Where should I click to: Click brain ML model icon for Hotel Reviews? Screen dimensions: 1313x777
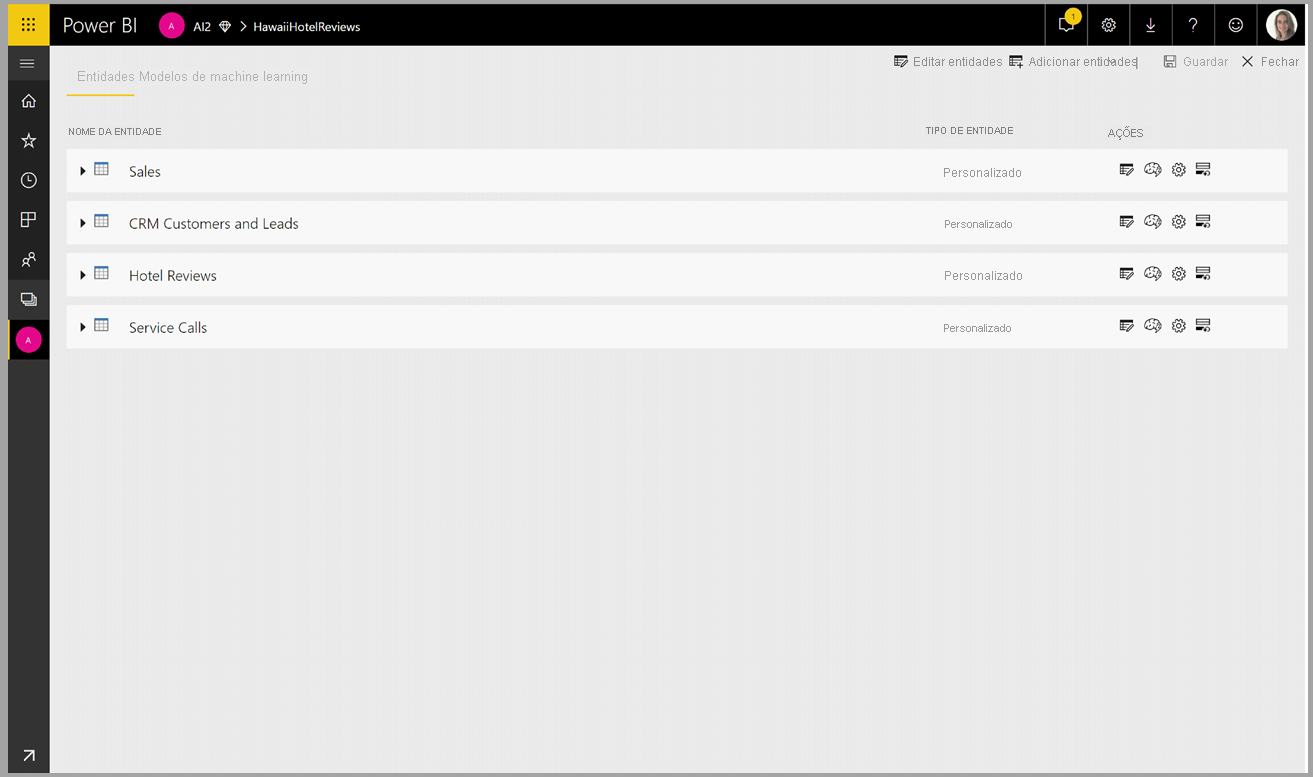pos(1153,274)
